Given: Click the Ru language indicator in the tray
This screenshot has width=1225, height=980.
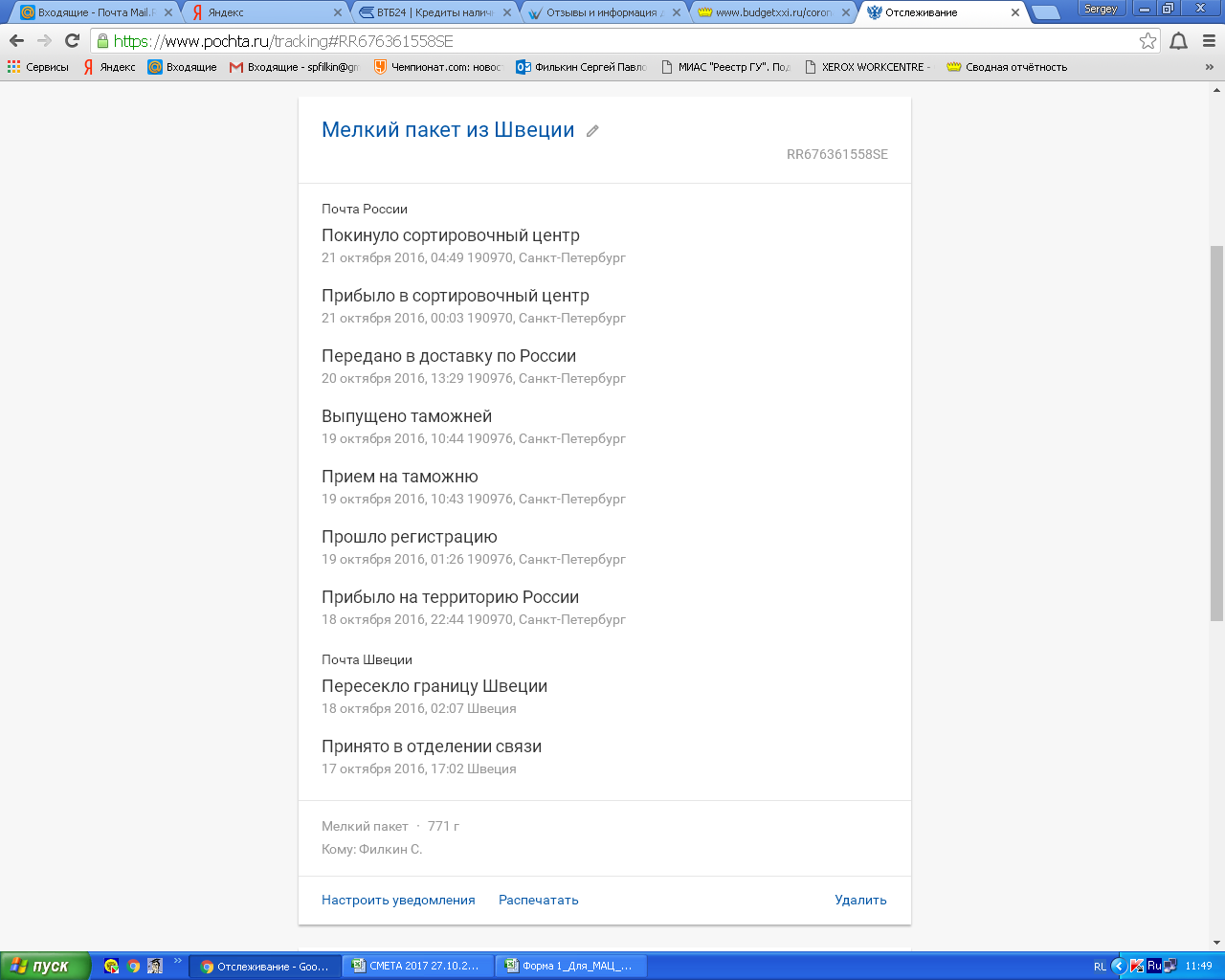Looking at the screenshot, I should pos(1154,967).
